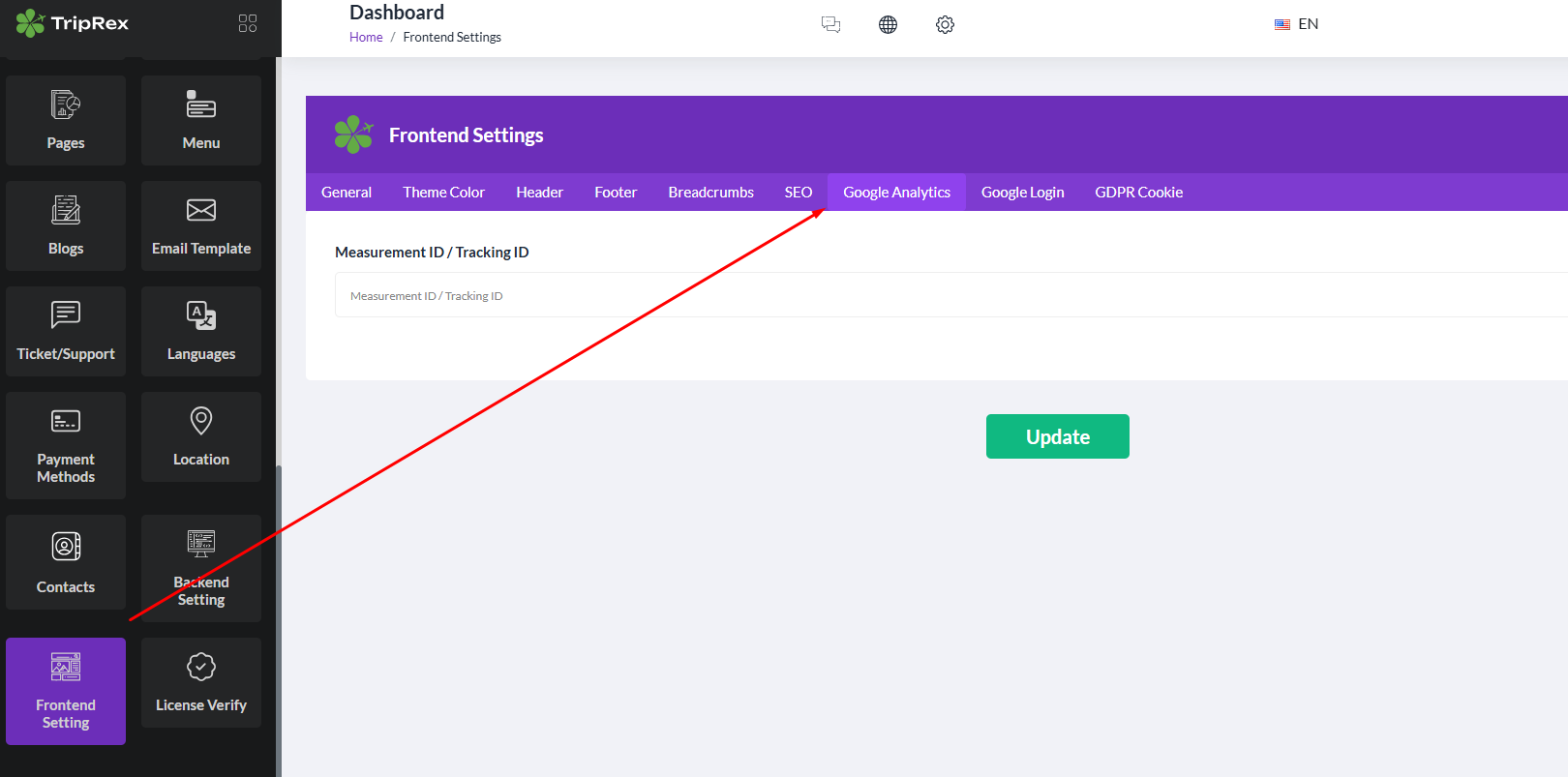Image resolution: width=1568 pixels, height=777 pixels.
Task: Follow the Home breadcrumb link
Action: [366, 38]
